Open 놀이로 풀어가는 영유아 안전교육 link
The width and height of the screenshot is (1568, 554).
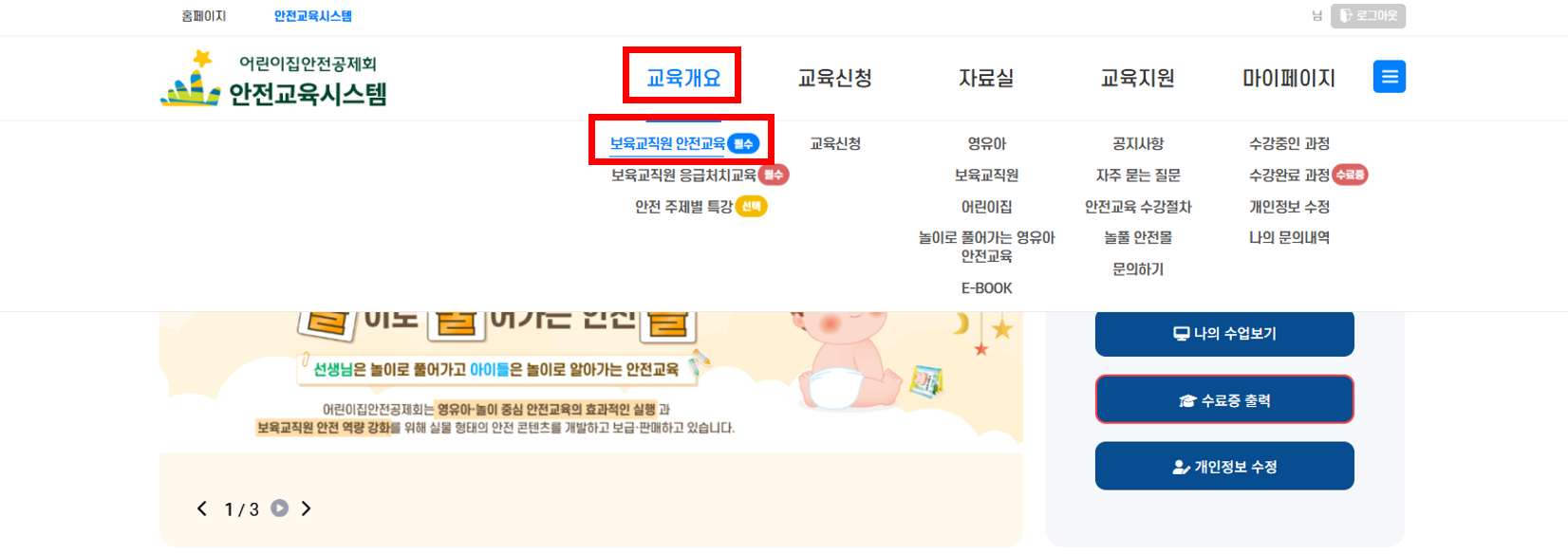point(986,247)
